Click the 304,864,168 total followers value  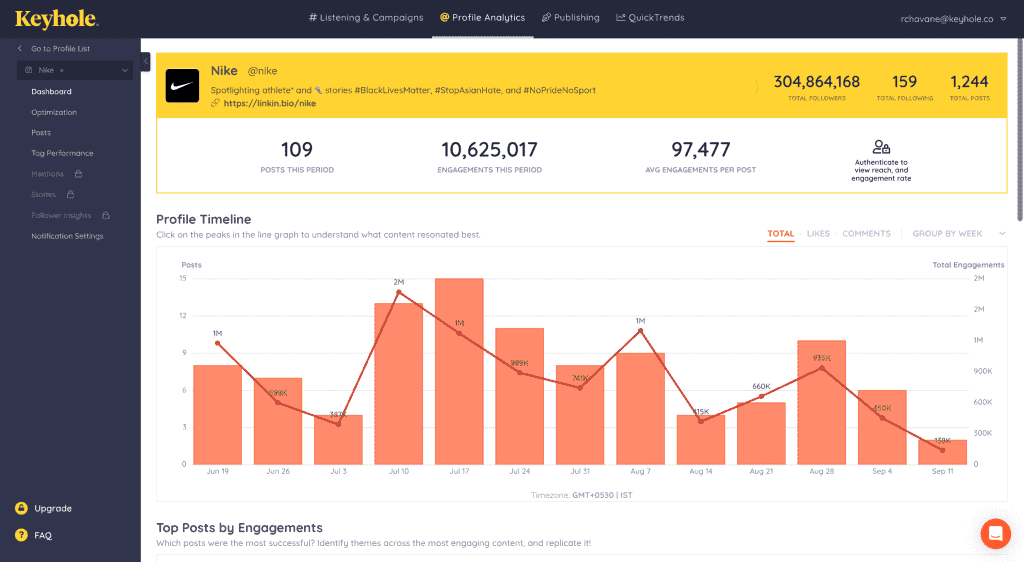coord(817,82)
